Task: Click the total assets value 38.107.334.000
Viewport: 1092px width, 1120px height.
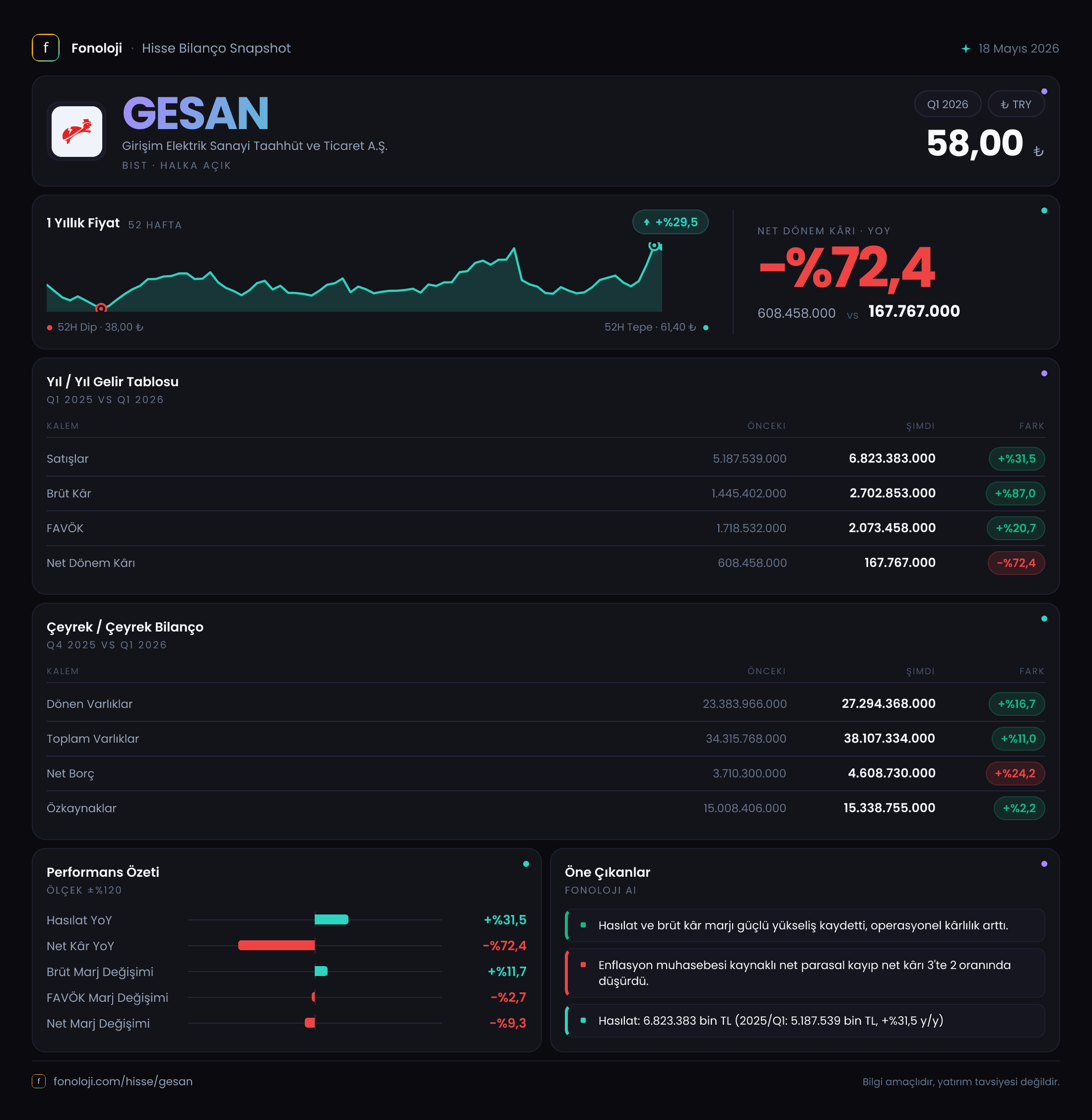Action: click(x=889, y=738)
